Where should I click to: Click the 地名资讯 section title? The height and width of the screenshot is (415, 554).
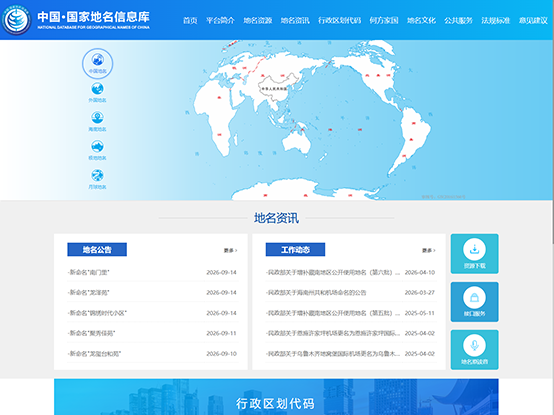pos(276,218)
